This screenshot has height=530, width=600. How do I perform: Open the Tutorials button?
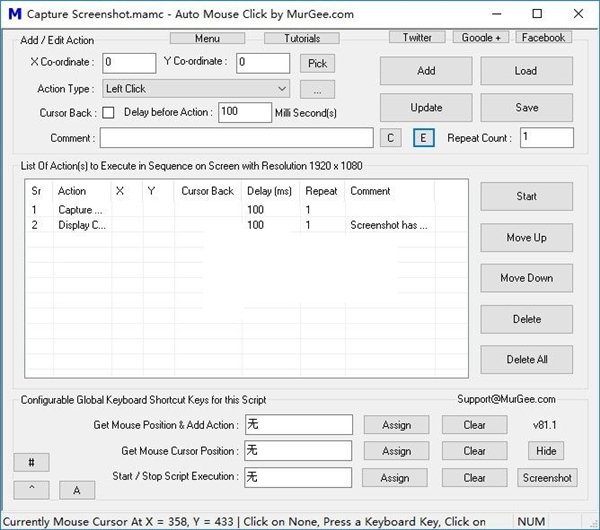302,38
